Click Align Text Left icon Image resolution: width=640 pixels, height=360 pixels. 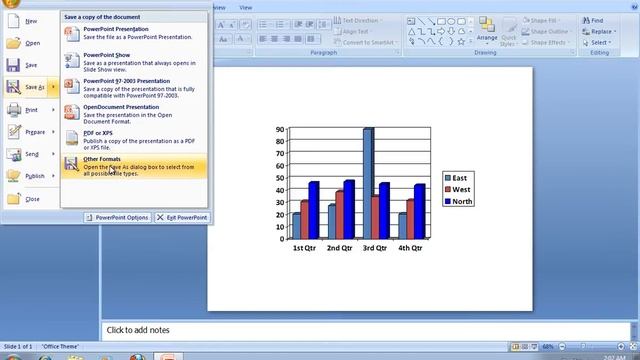click(263, 39)
